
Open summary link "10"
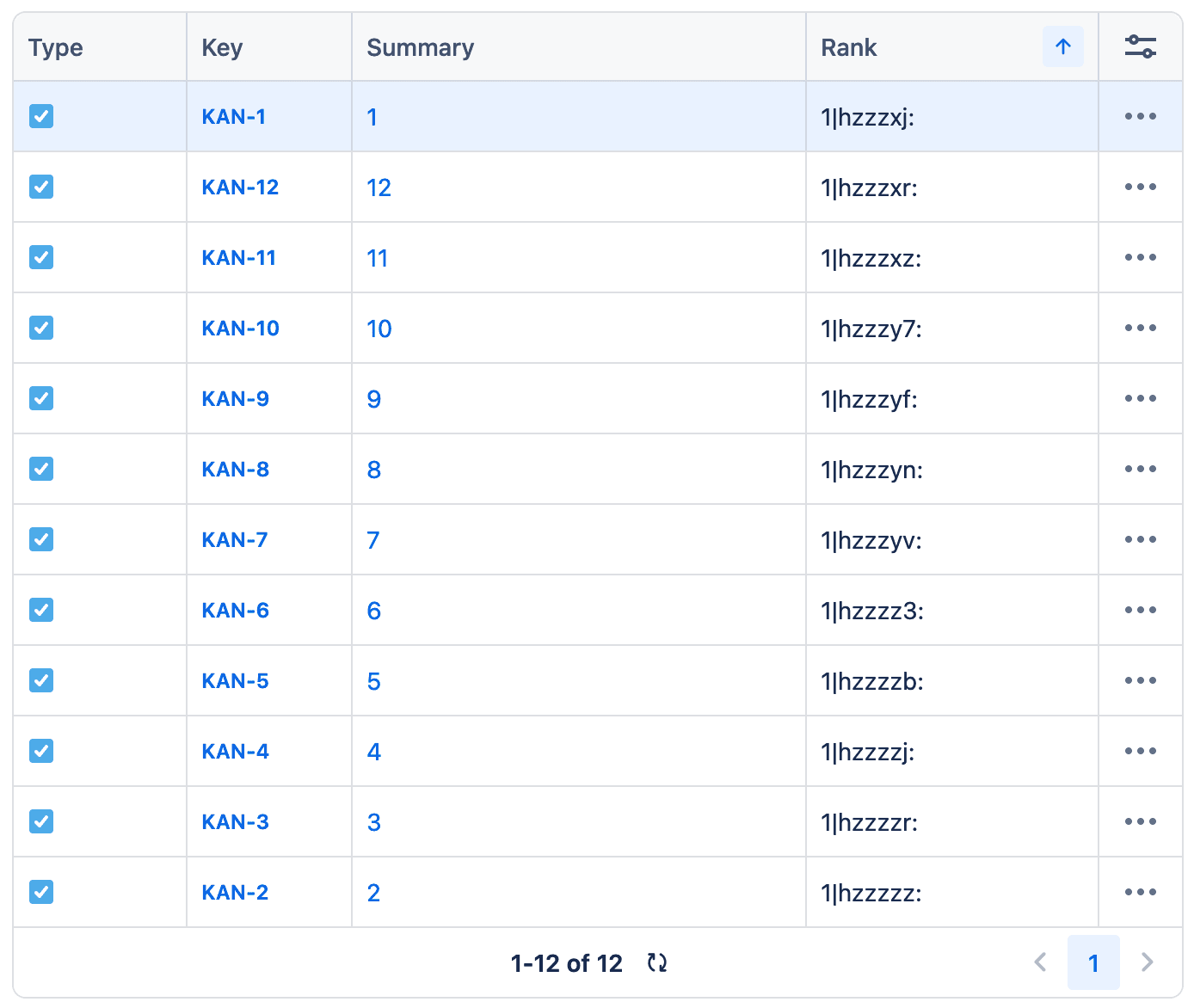379,329
